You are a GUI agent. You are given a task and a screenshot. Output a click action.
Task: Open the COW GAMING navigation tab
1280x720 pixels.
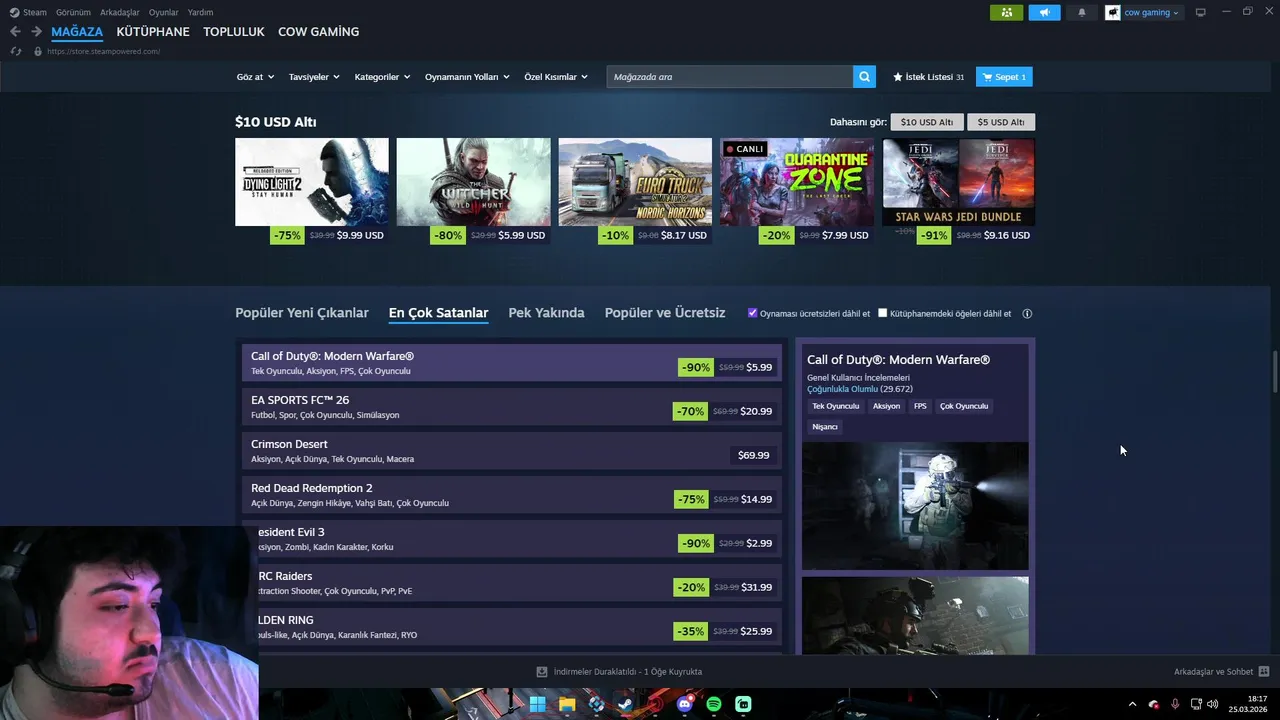click(x=318, y=32)
